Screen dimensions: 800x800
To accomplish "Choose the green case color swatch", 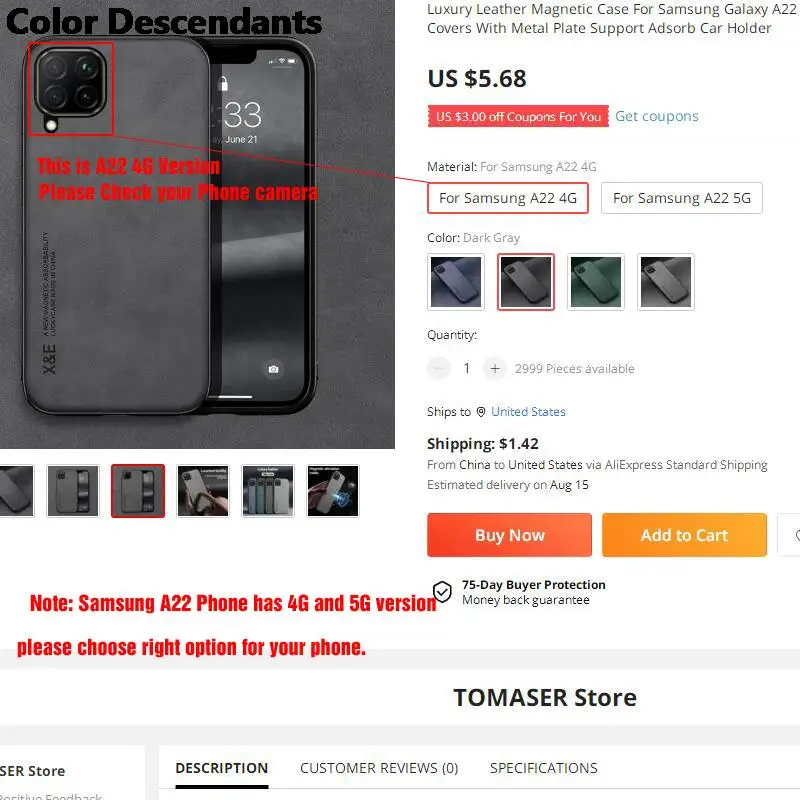I will click(596, 282).
